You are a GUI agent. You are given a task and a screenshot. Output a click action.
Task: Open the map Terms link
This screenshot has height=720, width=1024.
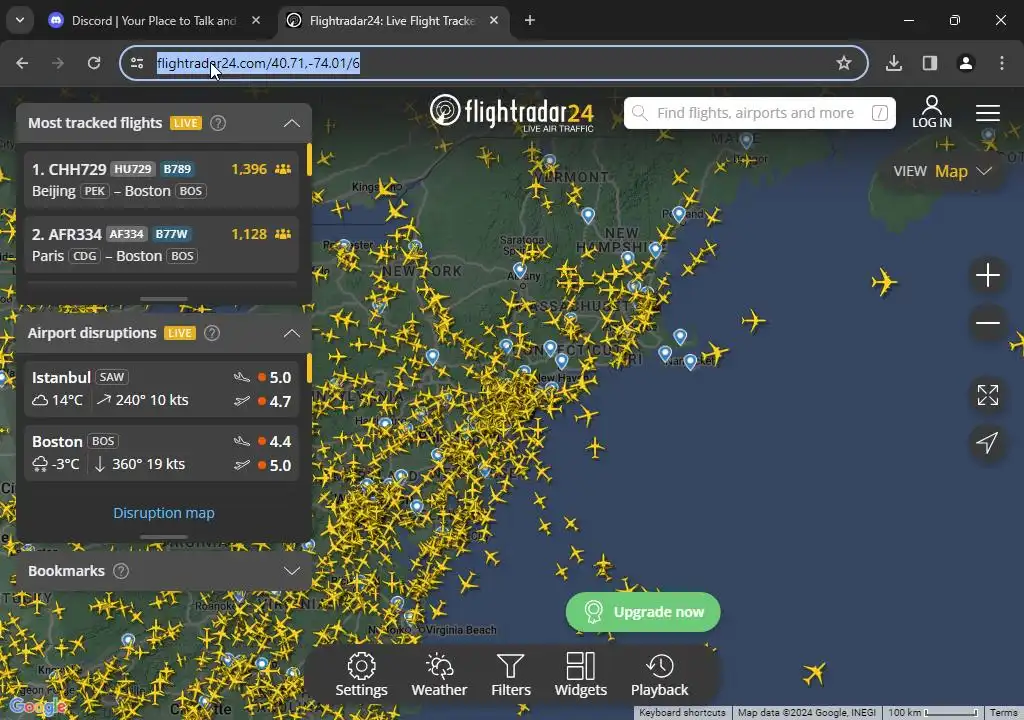(x=1003, y=713)
